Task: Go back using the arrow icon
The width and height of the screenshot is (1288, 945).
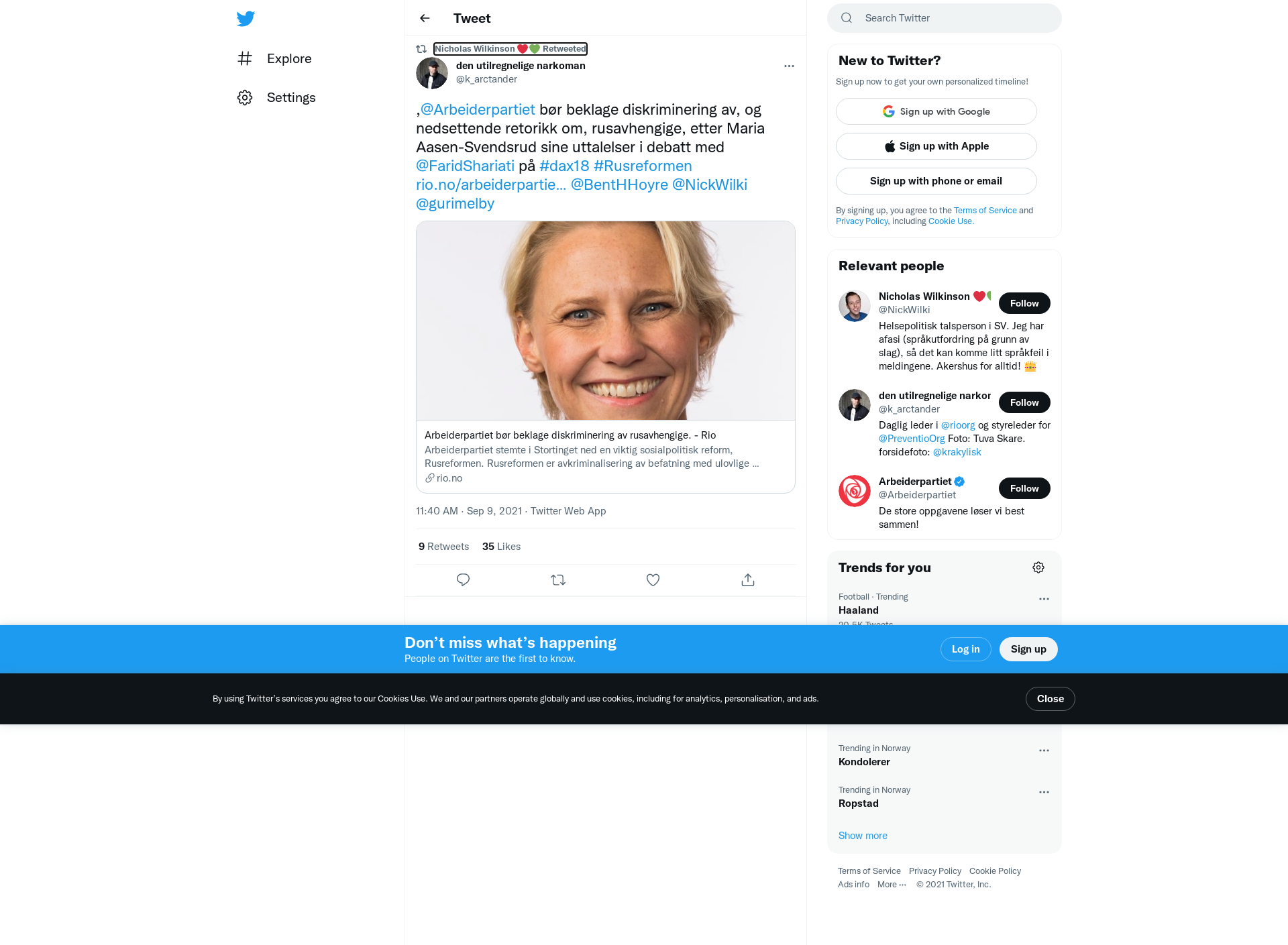Action: click(x=425, y=18)
